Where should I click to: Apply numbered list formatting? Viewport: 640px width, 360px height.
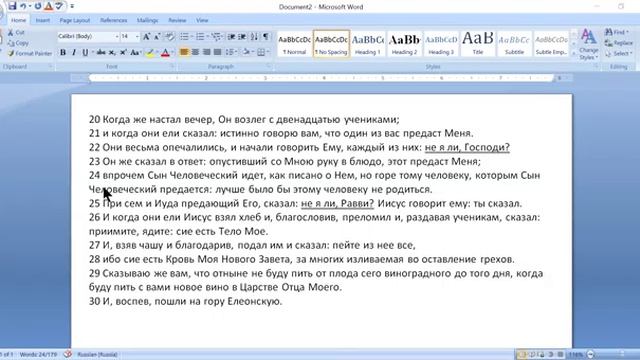[x=200, y=37]
